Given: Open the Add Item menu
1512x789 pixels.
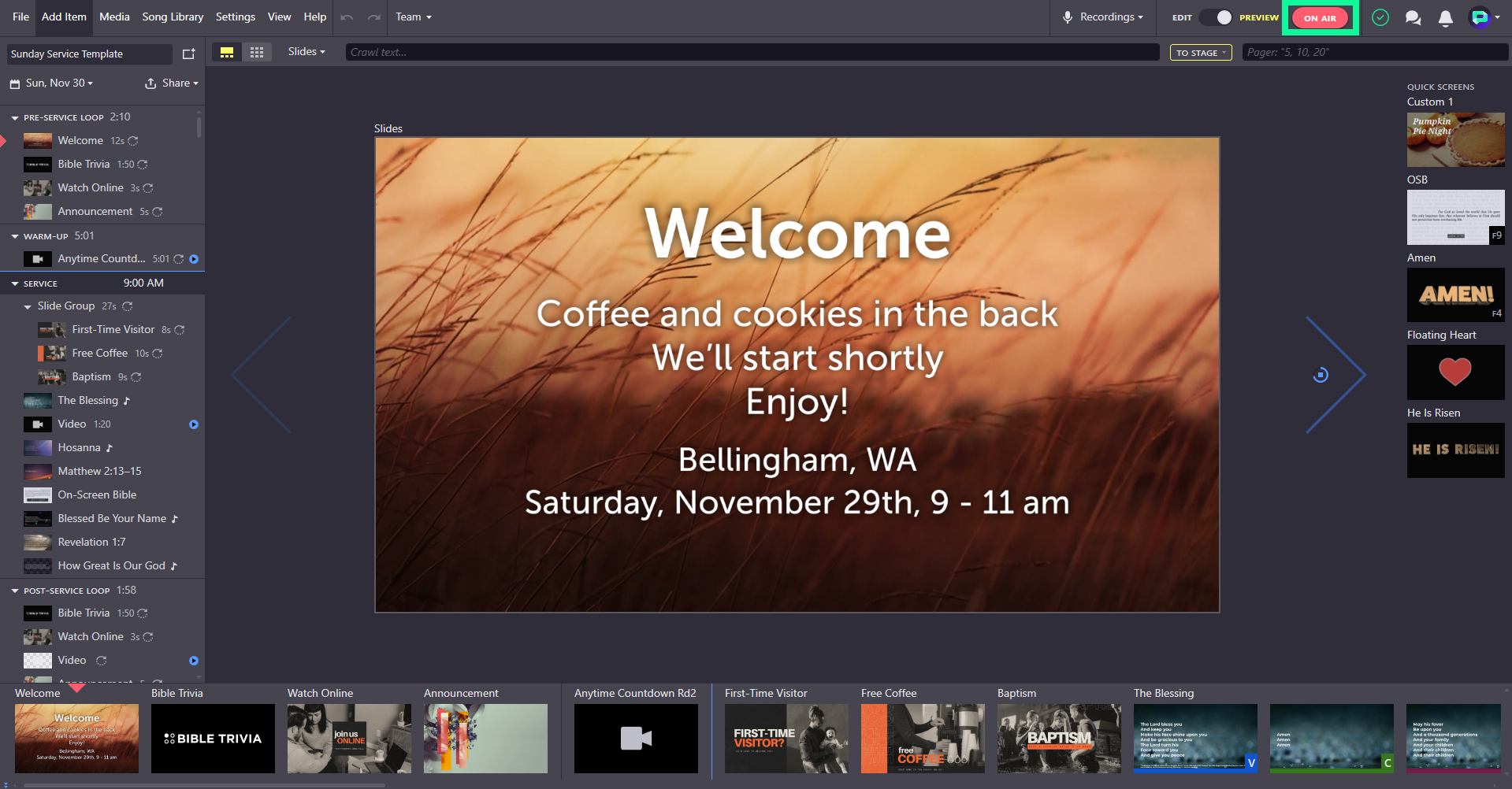Looking at the screenshot, I should click(x=64, y=17).
